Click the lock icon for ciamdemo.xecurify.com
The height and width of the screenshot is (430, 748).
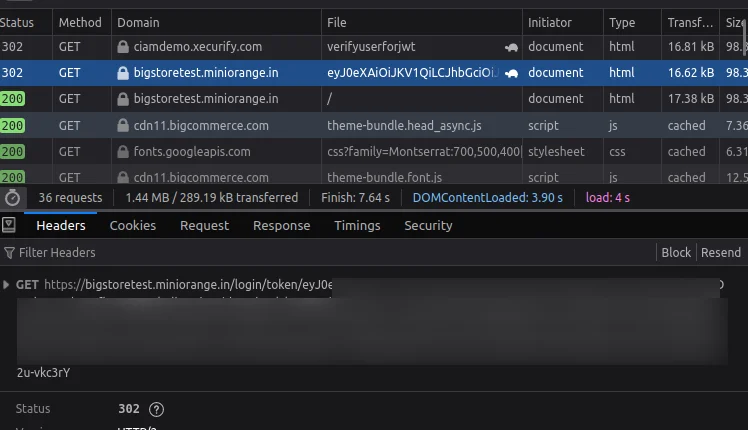click(123, 47)
